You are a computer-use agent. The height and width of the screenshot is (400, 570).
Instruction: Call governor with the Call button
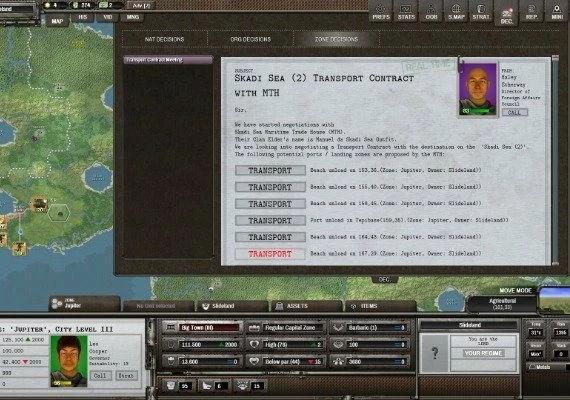click(100, 375)
